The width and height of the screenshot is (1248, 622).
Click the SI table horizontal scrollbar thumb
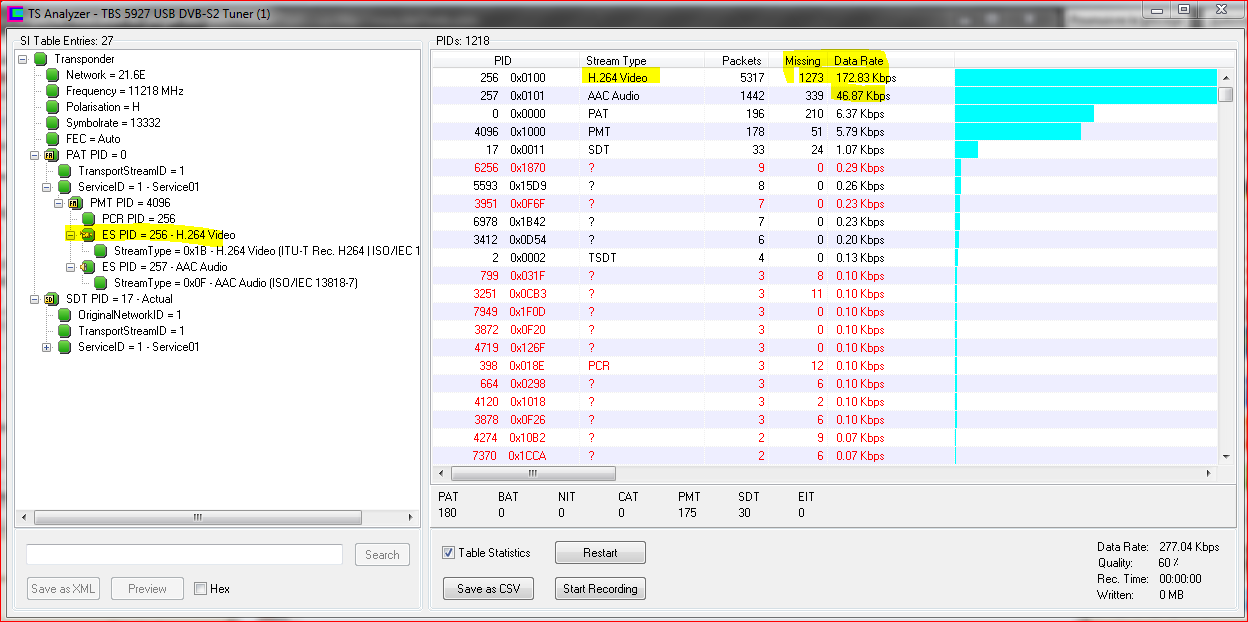point(197,518)
